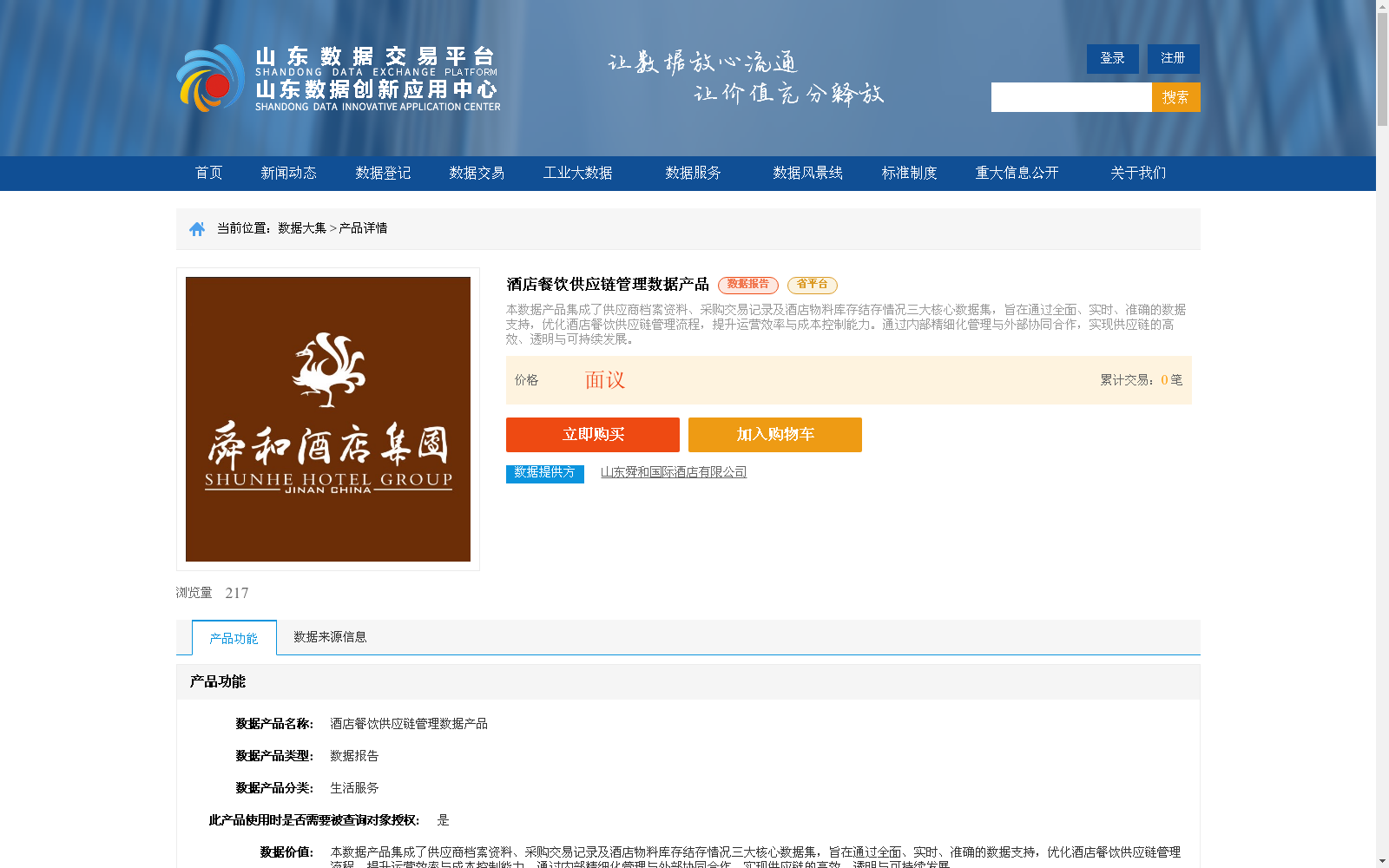Viewport: 1389px width, 868px height.
Task: Open the 首页 menu item
Action: click(209, 173)
